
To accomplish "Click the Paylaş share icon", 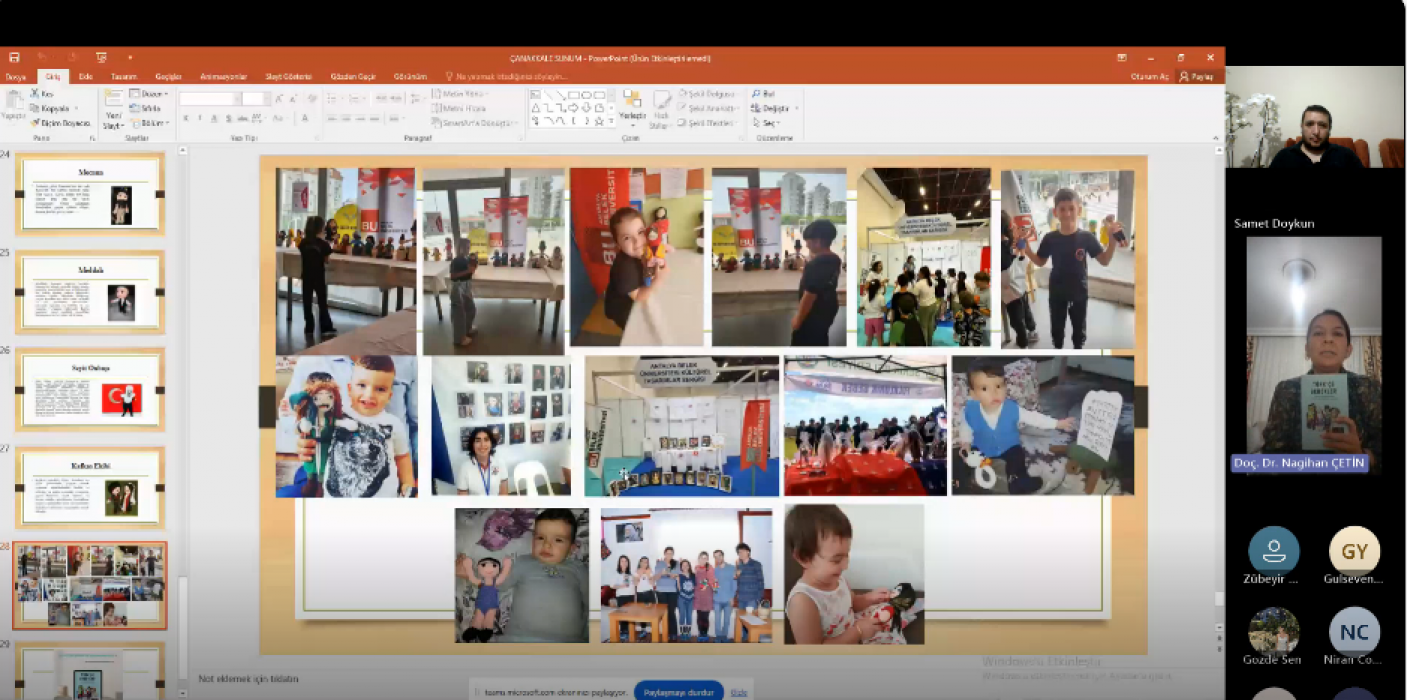I will (1196, 77).
